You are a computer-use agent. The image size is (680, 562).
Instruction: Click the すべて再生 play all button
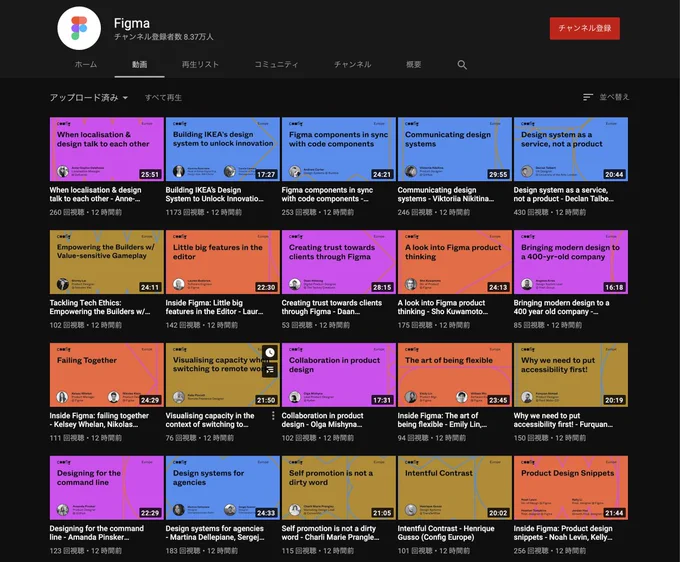[x=163, y=98]
